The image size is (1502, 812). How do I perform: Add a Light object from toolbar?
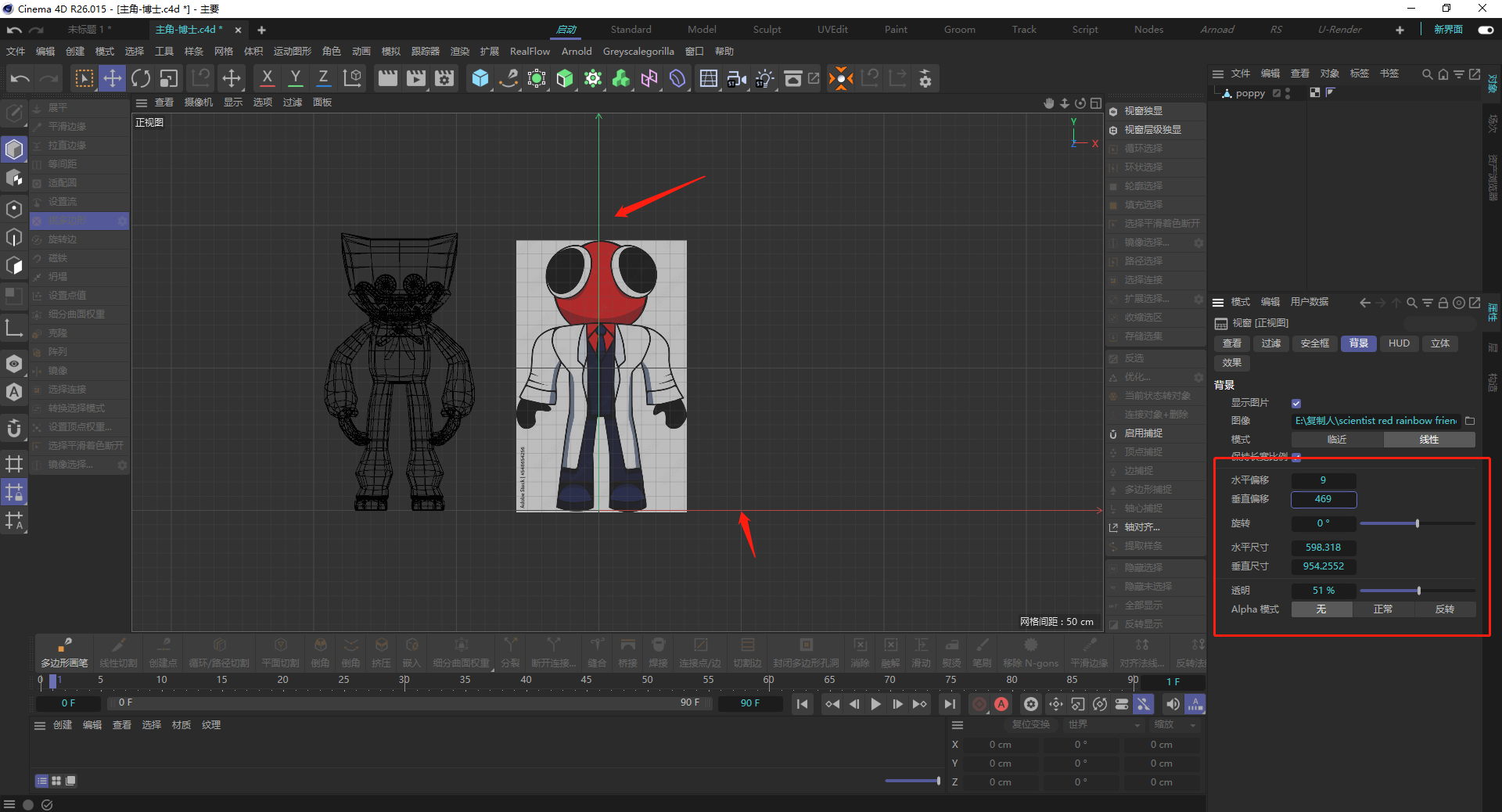point(765,78)
